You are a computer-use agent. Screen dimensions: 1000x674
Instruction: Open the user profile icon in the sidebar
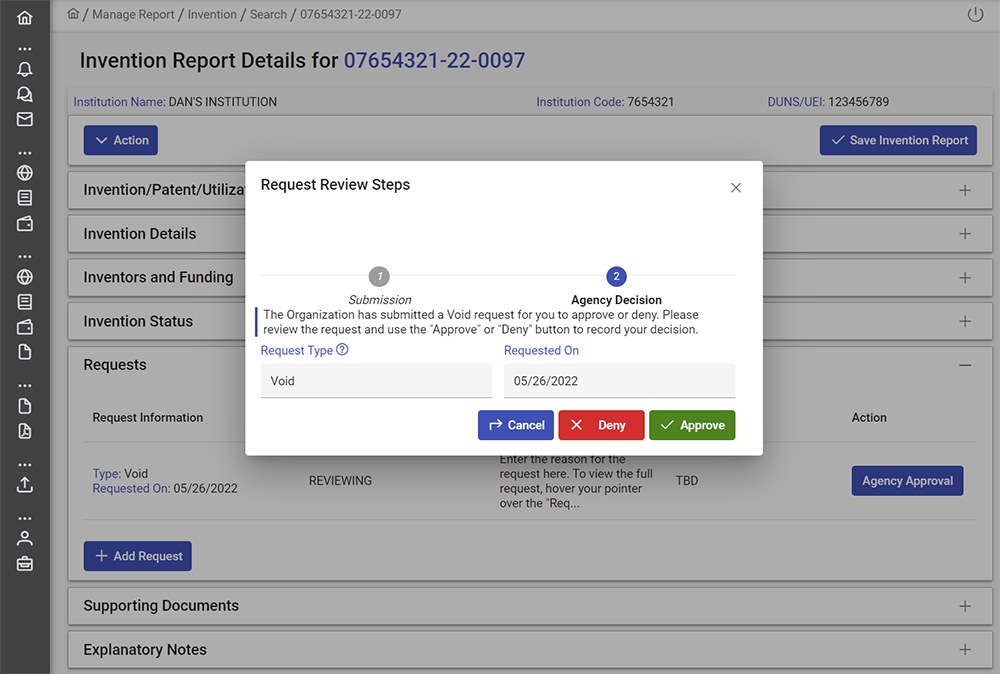coord(25,538)
